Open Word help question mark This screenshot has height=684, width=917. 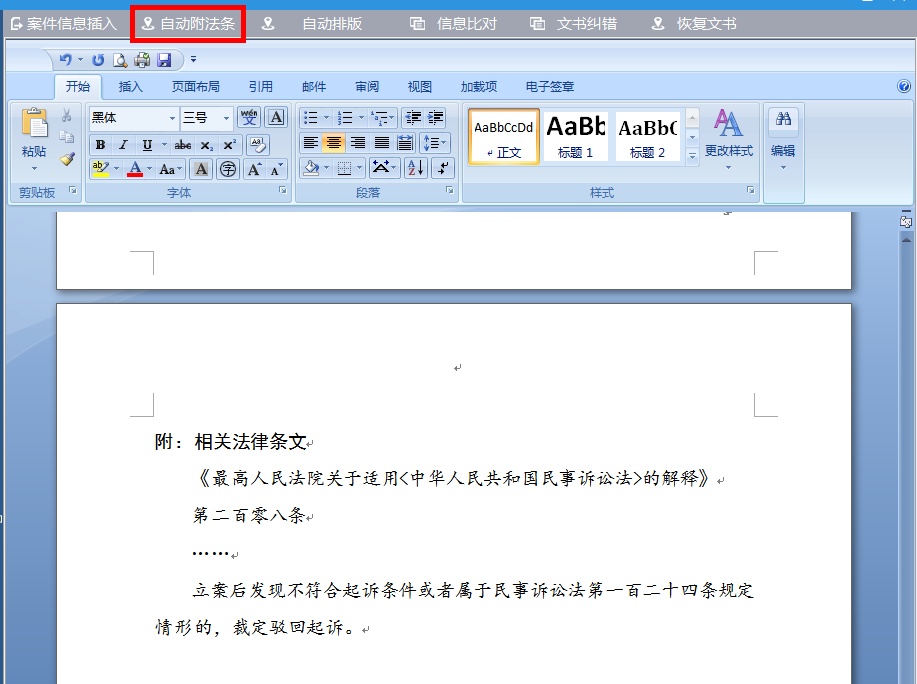[904, 87]
